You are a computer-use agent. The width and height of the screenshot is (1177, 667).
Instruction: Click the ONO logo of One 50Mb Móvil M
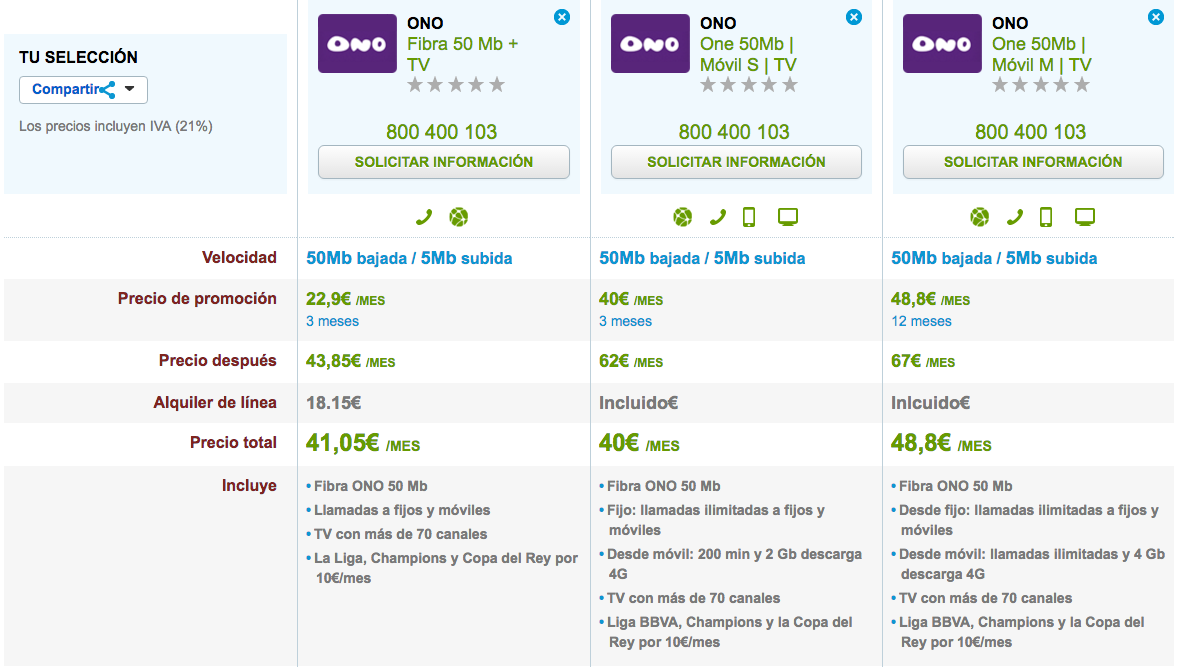(x=942, y=44)
